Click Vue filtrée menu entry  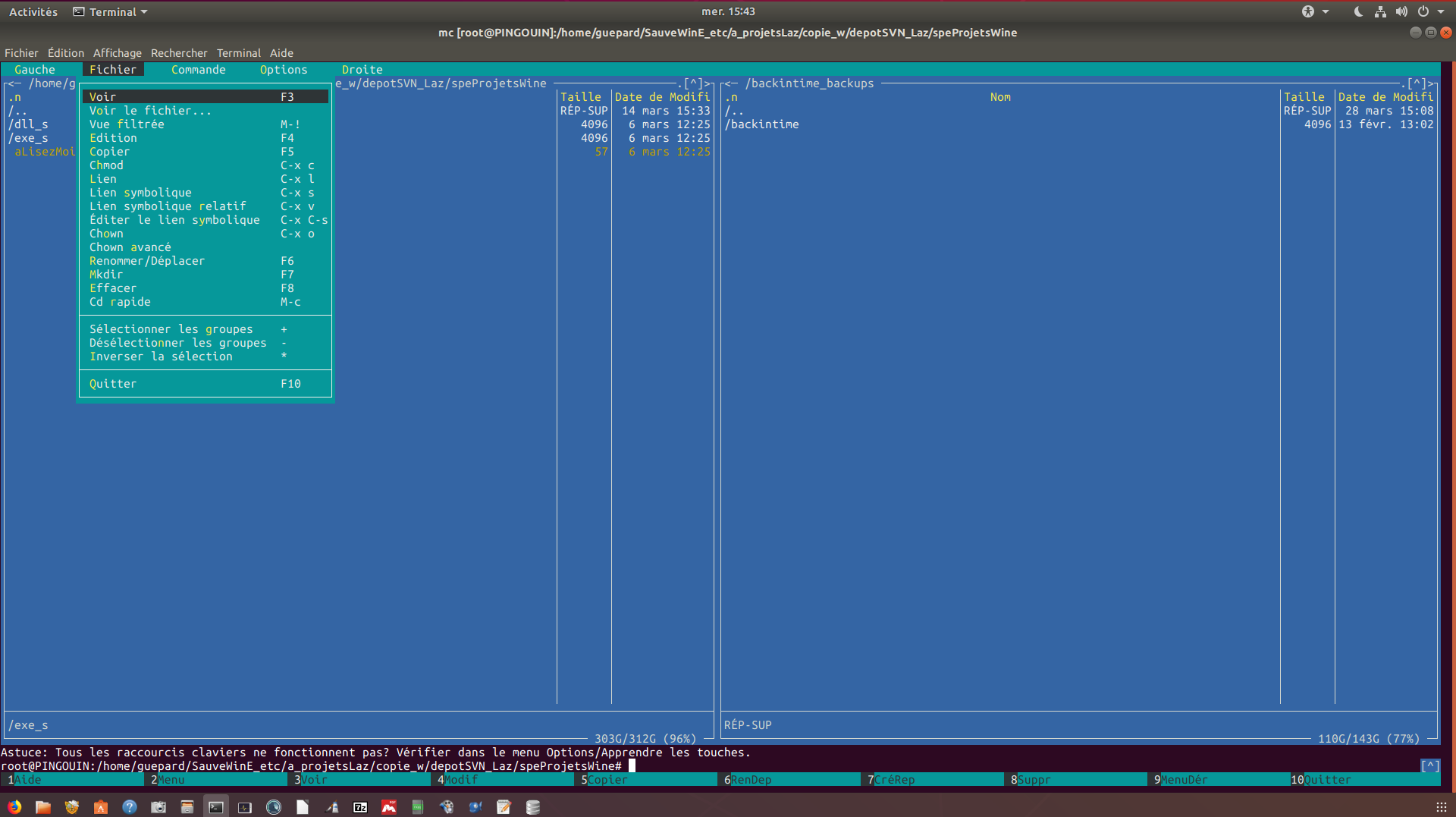(x=206, y=124)
